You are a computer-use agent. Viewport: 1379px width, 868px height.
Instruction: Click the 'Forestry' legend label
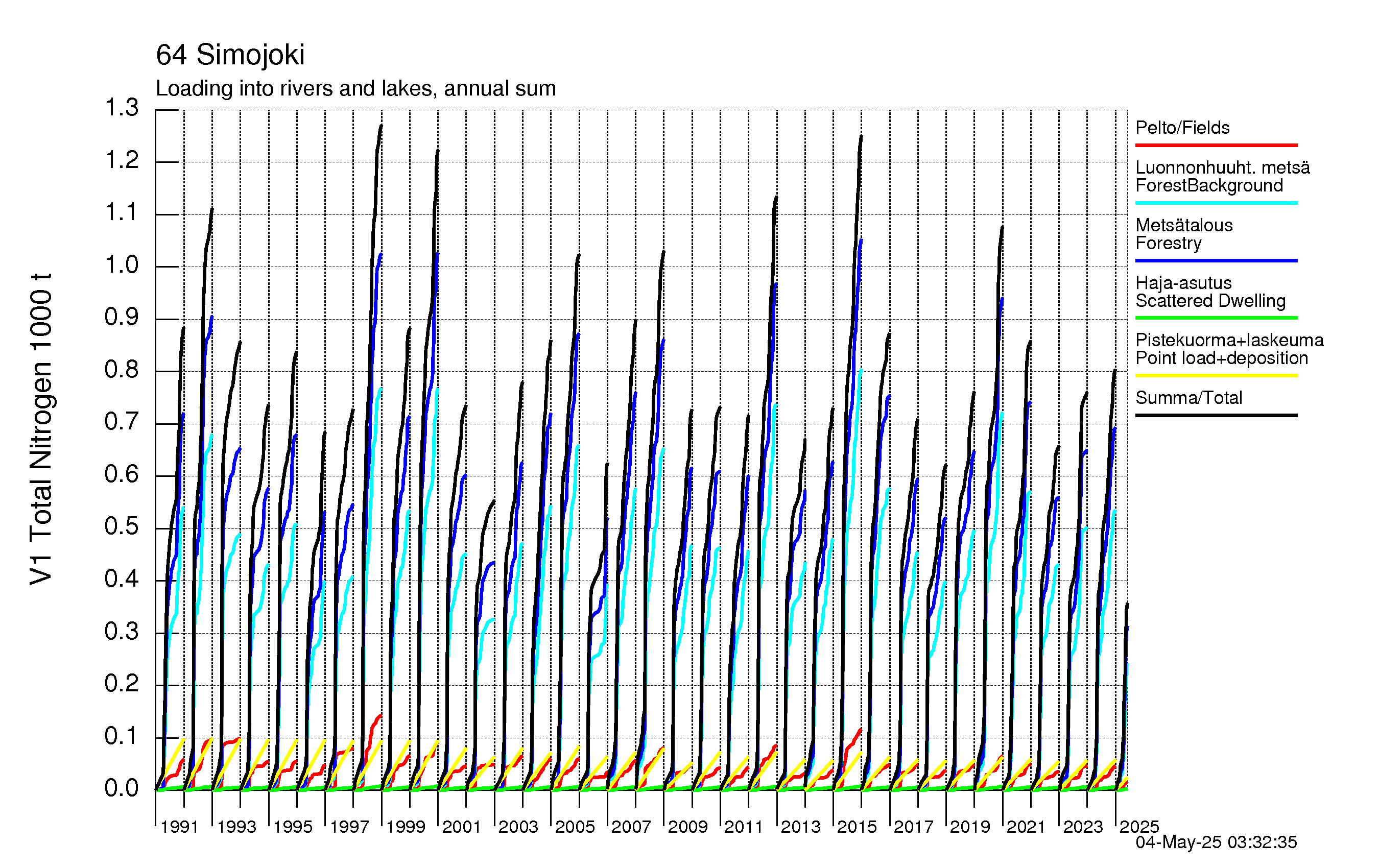1168,244
